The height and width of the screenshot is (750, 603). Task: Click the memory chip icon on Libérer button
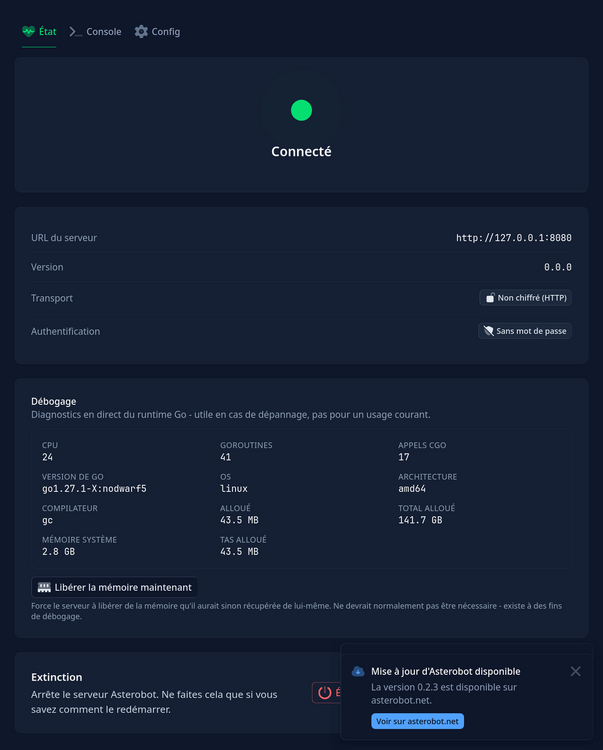(x=44, y=587)
